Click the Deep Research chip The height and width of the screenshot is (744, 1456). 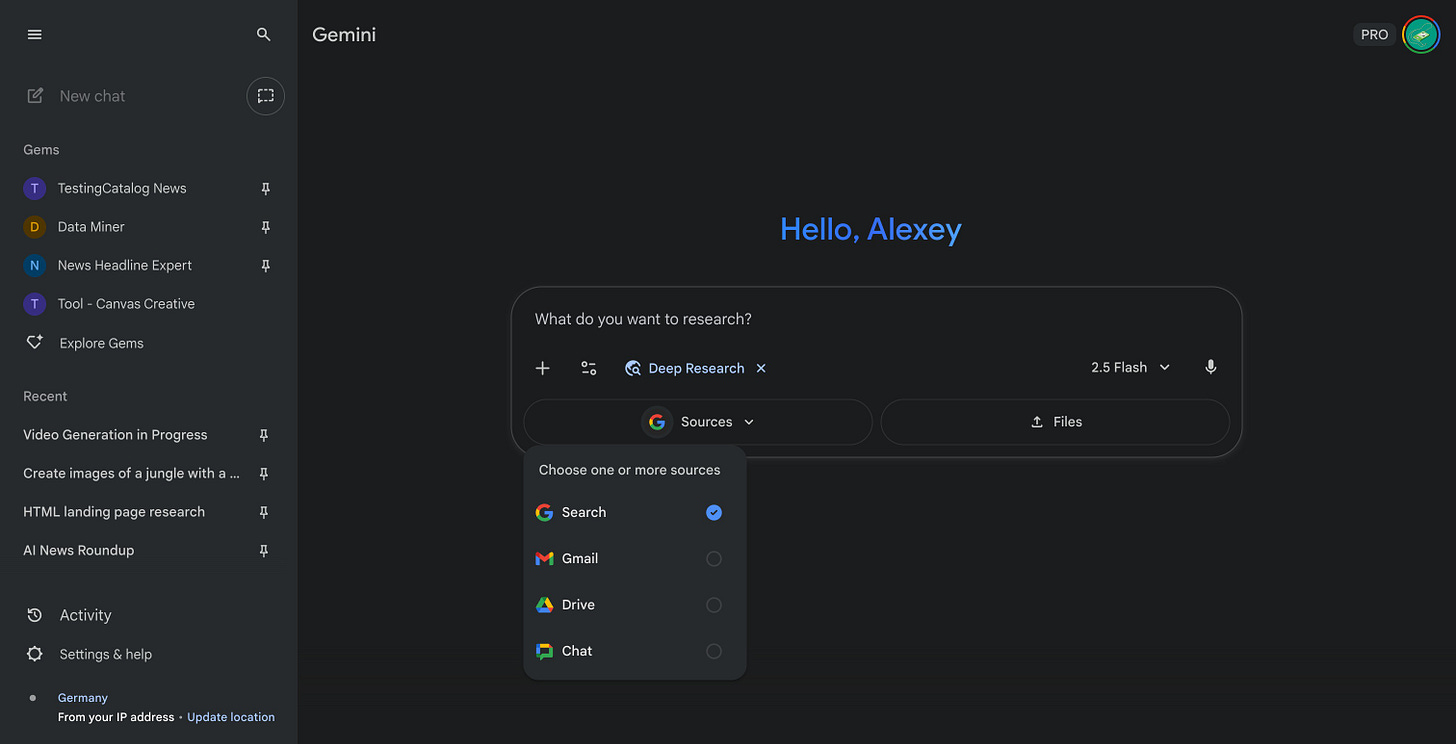pyautogui.click(x=685, y=368)
